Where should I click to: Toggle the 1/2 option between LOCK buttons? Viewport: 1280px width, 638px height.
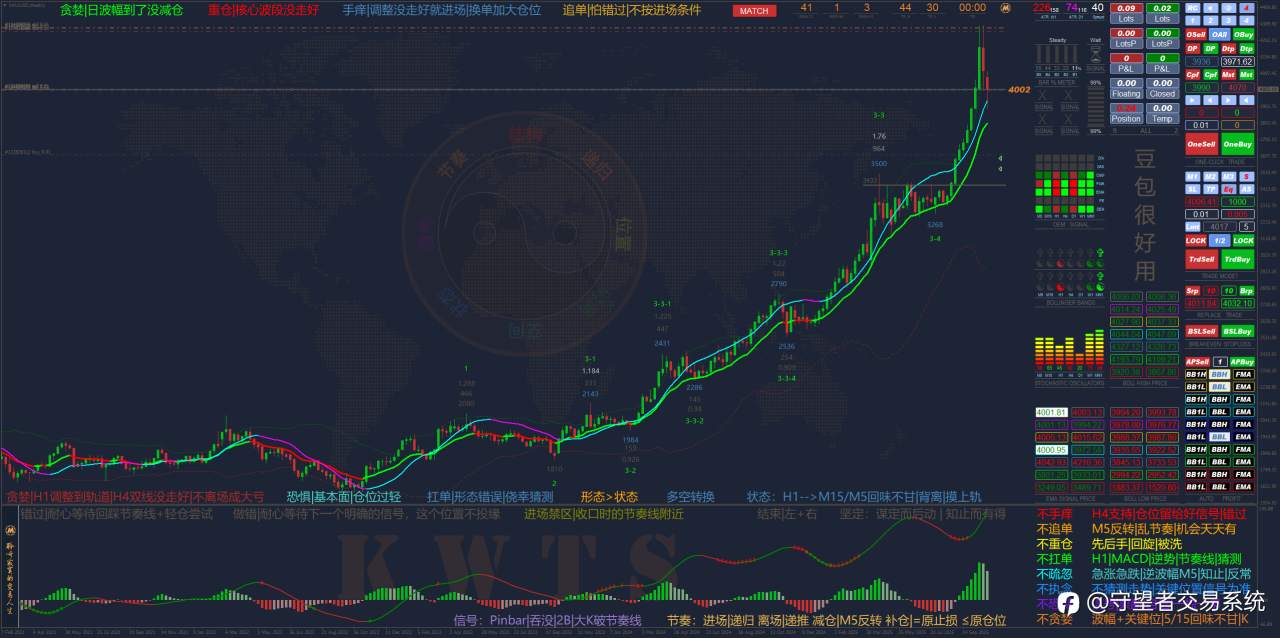point(1219,240)
